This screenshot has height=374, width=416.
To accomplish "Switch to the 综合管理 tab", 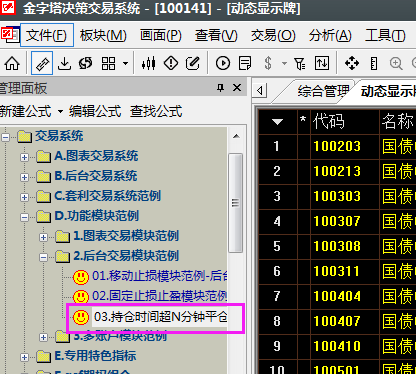I will [323, 91].
